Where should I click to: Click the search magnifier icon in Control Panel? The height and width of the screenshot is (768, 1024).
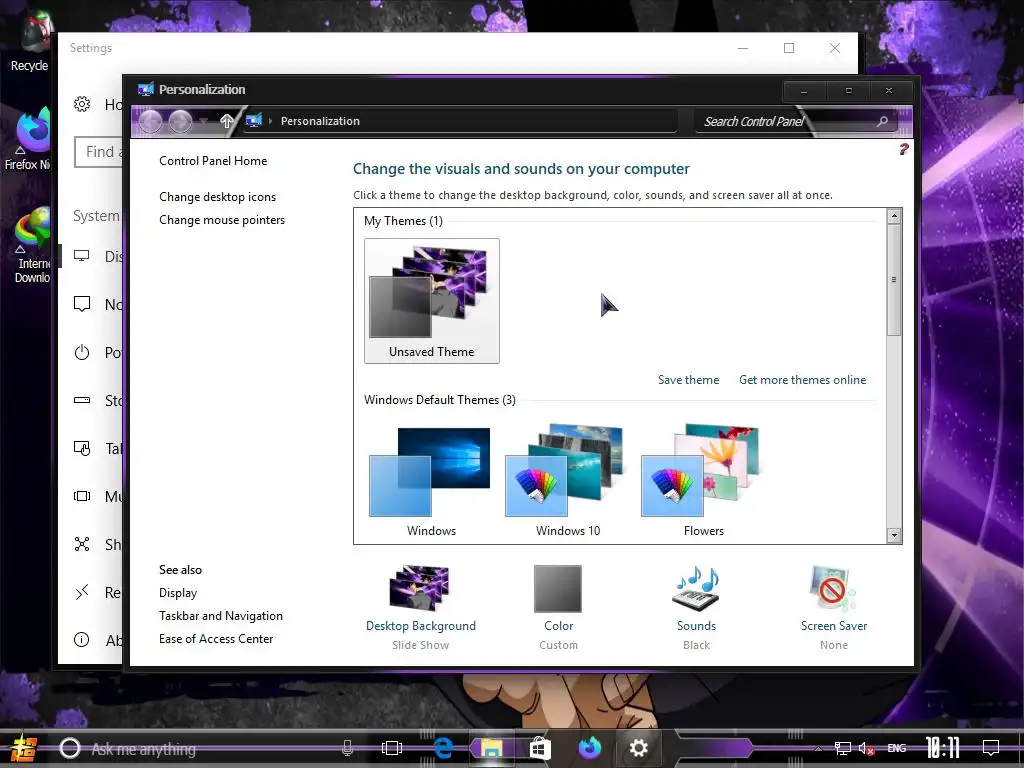click(x=882, y=121)
